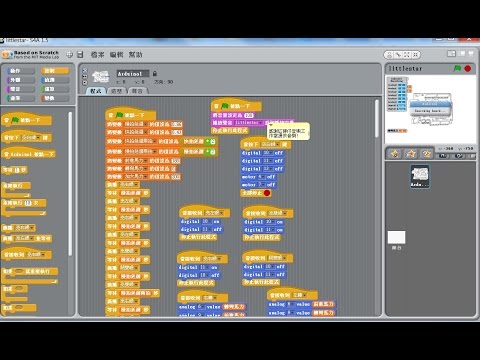Click the scripts area vertical scrollbar
480x360 pixels.
pyautogui.click(x=377, y=118)
